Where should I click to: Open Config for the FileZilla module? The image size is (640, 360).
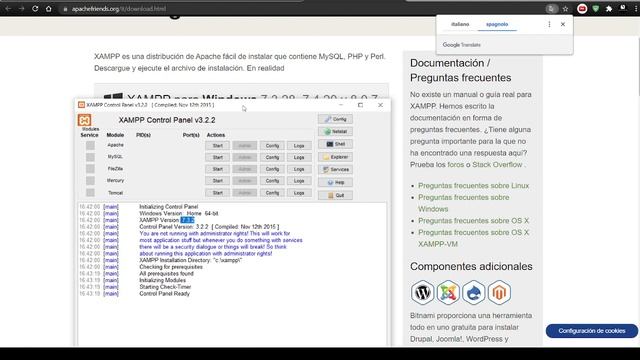pos(272,169)
